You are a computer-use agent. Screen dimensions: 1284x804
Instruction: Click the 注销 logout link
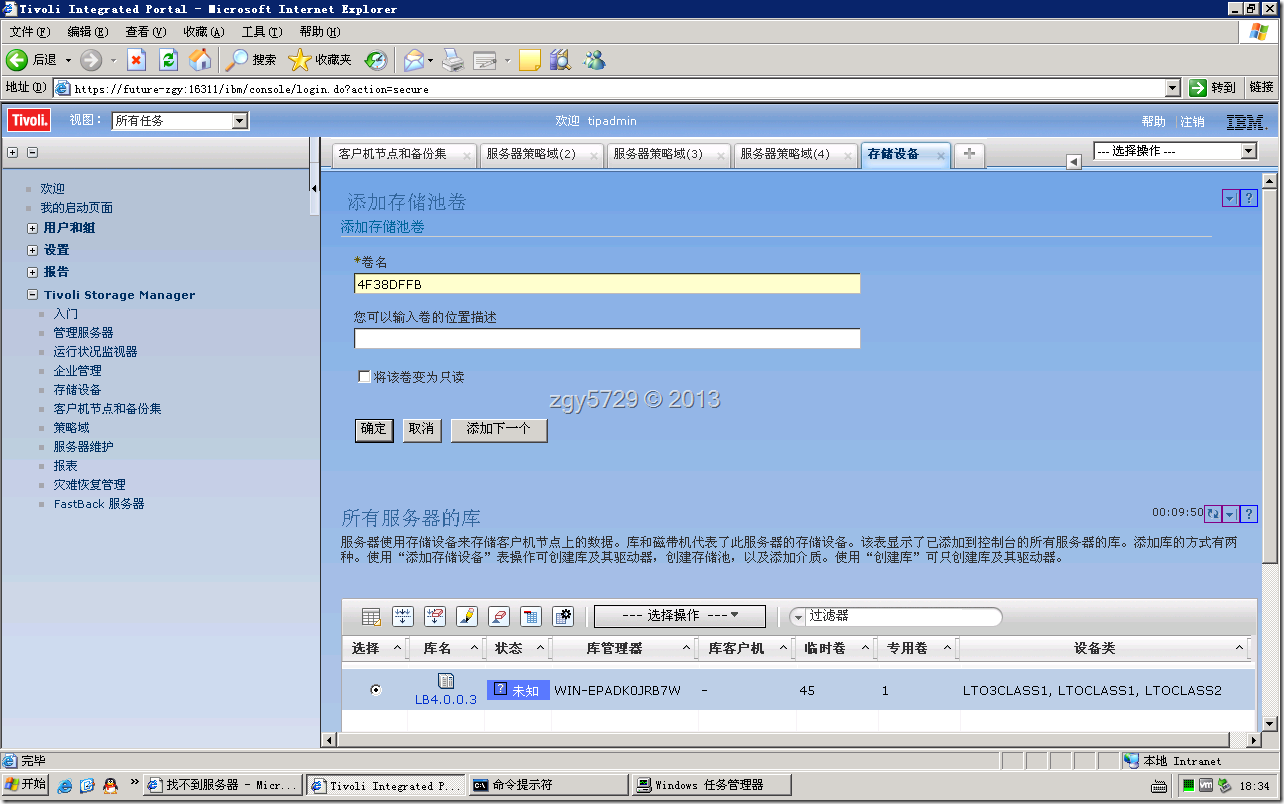click(x=1192, y=122)
